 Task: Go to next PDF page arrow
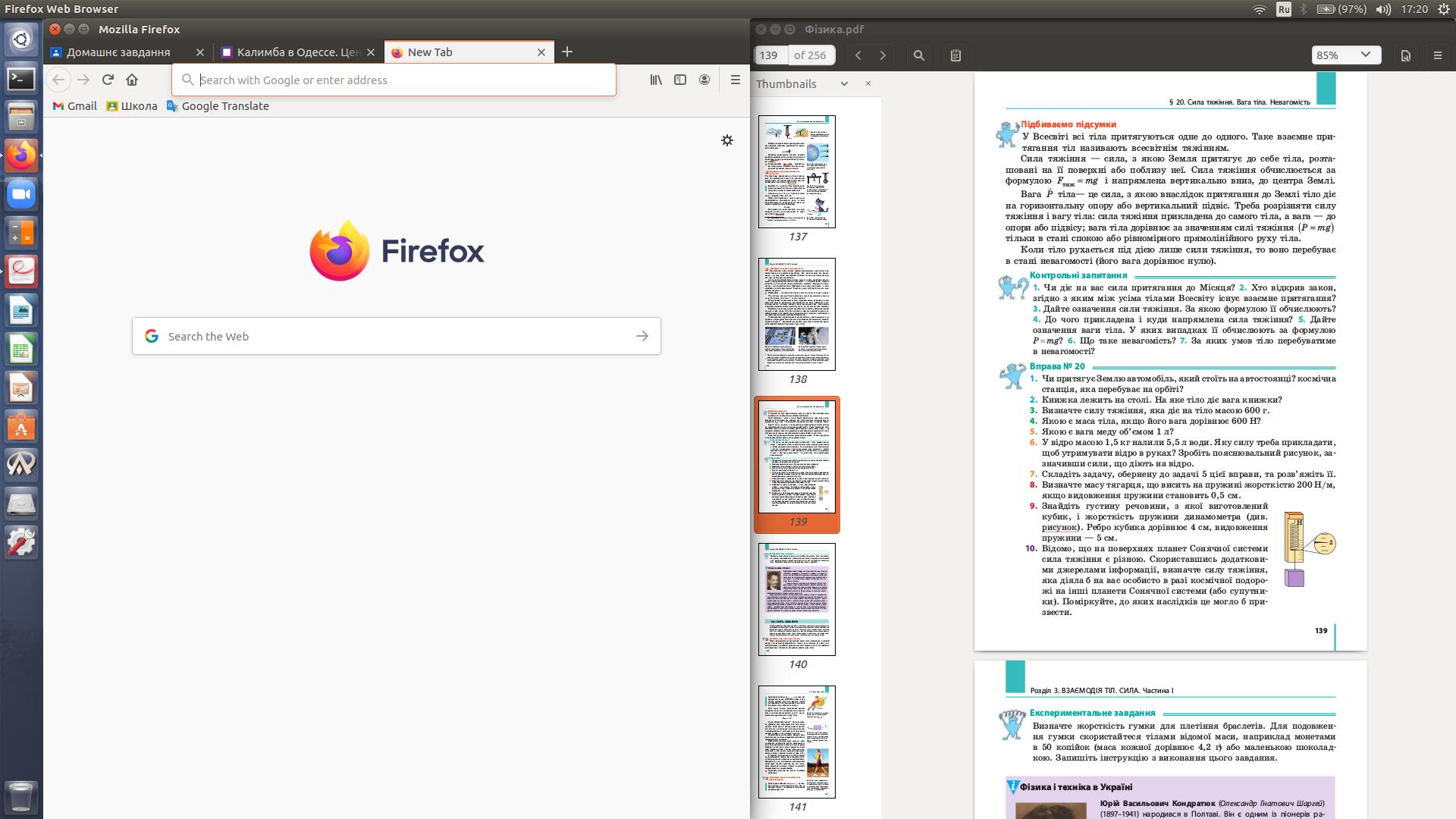coord(883,55)
